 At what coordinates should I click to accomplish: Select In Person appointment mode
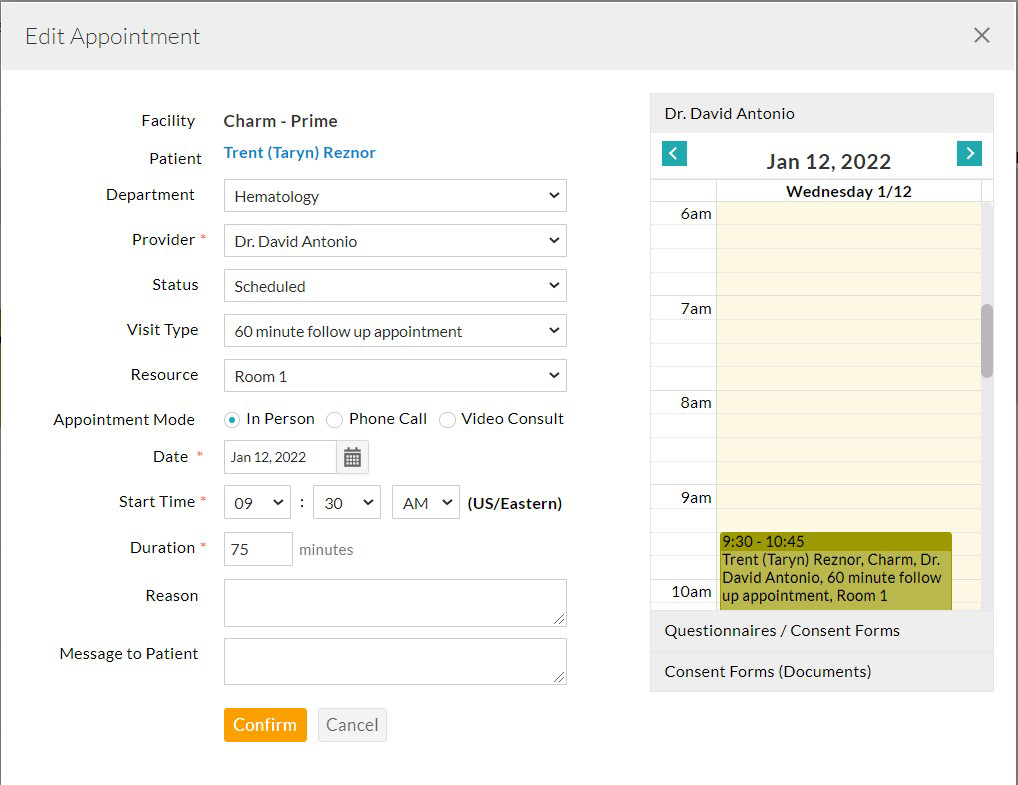(x=233, y=420)
